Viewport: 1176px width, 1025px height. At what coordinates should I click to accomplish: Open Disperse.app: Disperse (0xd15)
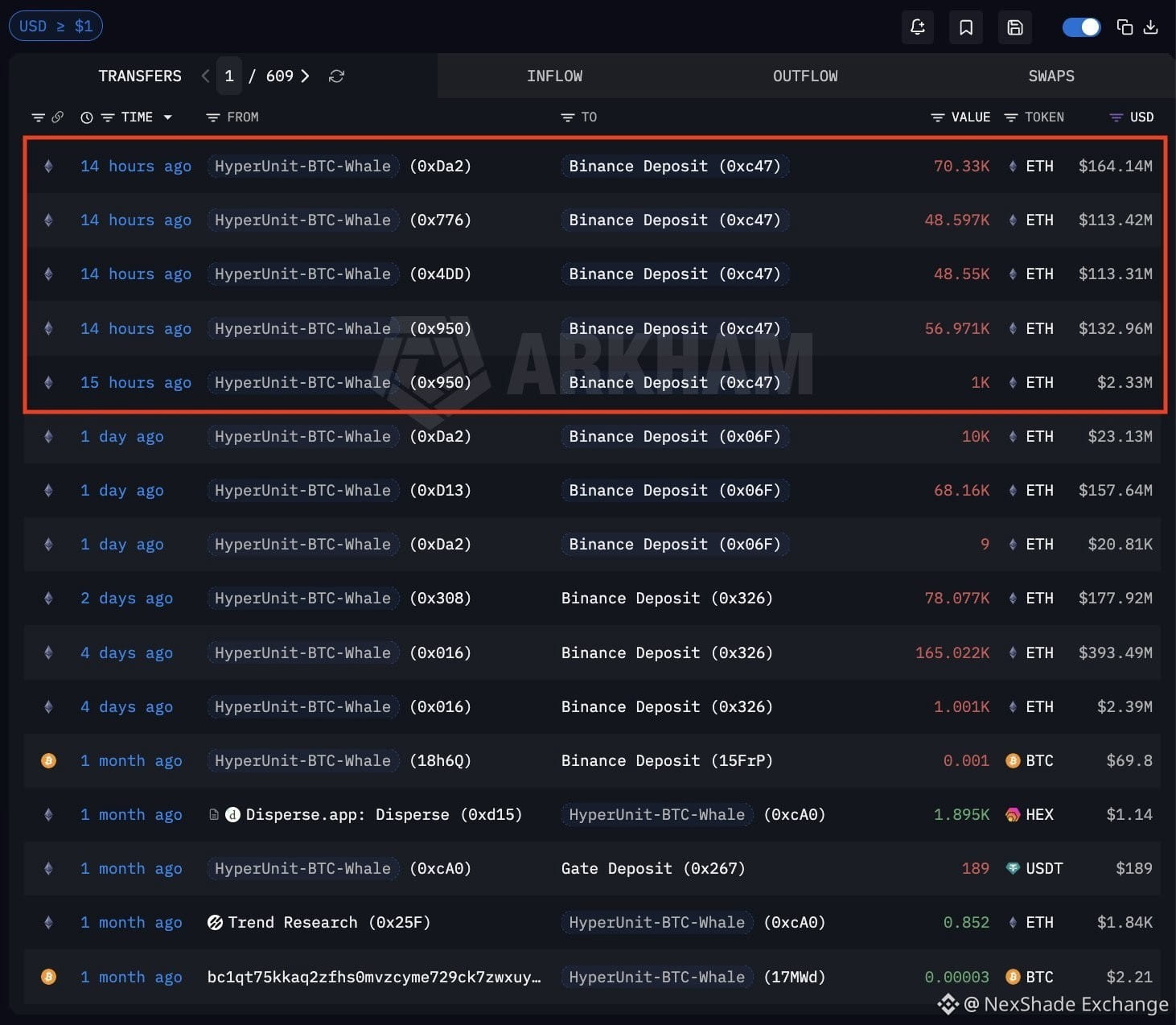point(384,814)
